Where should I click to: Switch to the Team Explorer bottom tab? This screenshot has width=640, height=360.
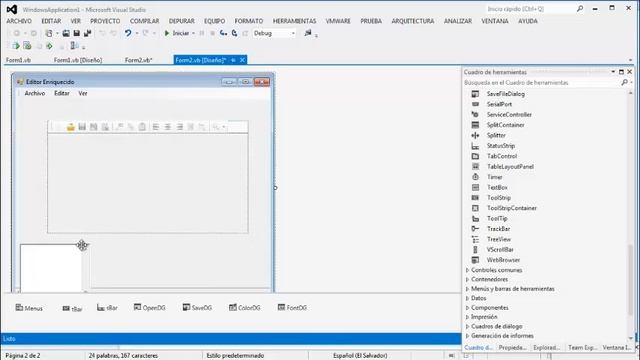click(582, 347)
